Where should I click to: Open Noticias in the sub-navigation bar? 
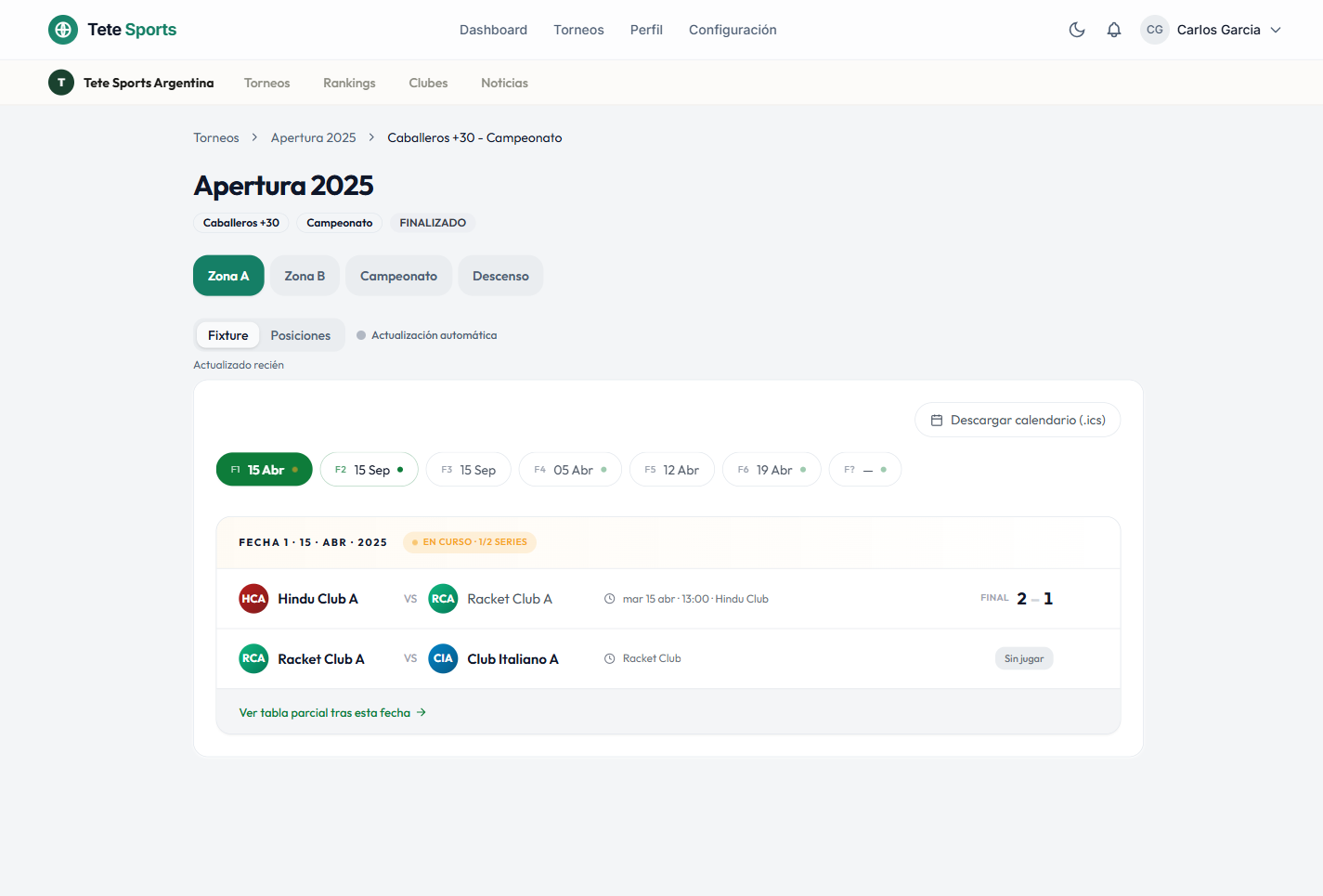pos(504,83)
